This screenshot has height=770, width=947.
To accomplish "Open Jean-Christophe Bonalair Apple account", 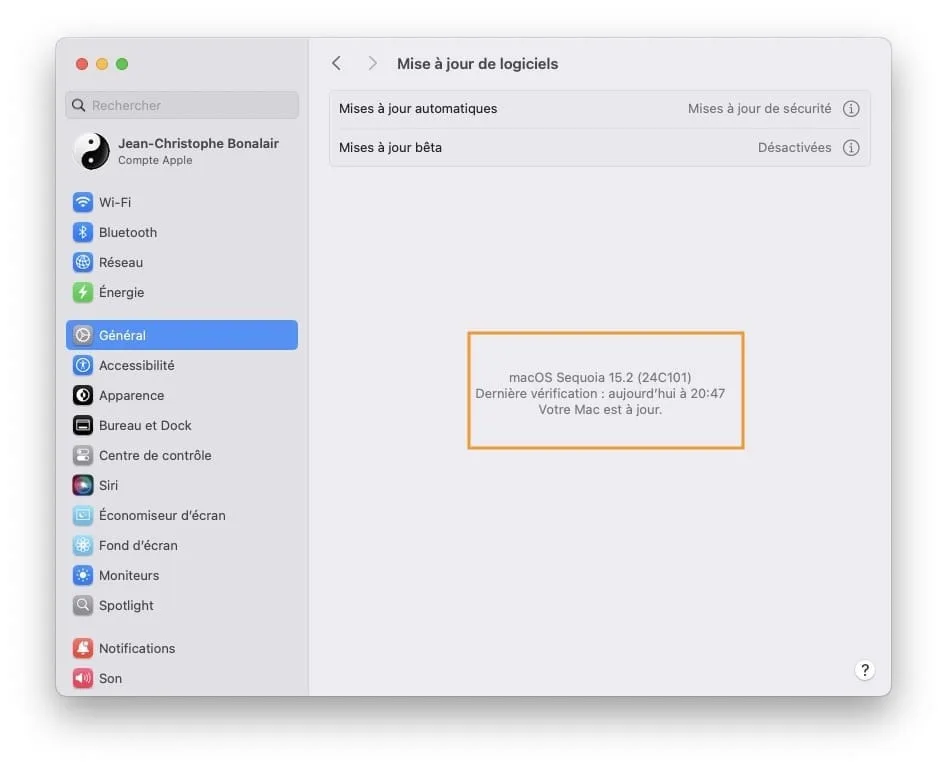I will point(182,151).
